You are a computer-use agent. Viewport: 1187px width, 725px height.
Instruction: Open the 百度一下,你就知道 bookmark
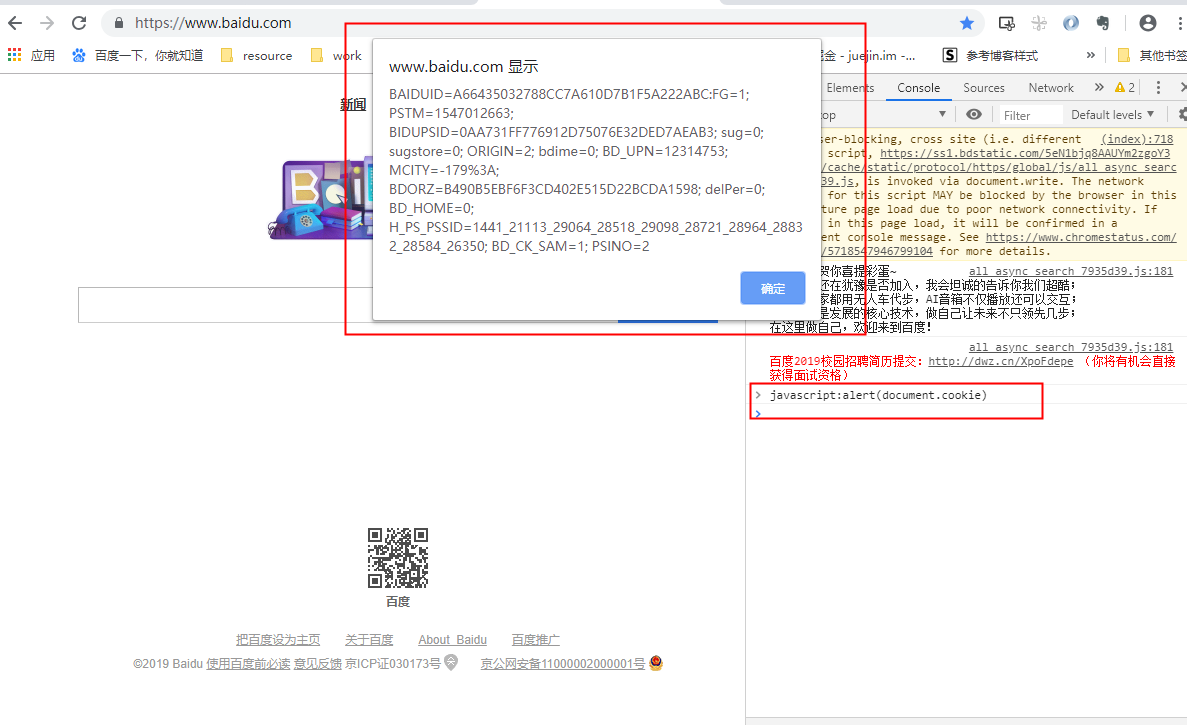pyautogui.click(x=138, y=55)
